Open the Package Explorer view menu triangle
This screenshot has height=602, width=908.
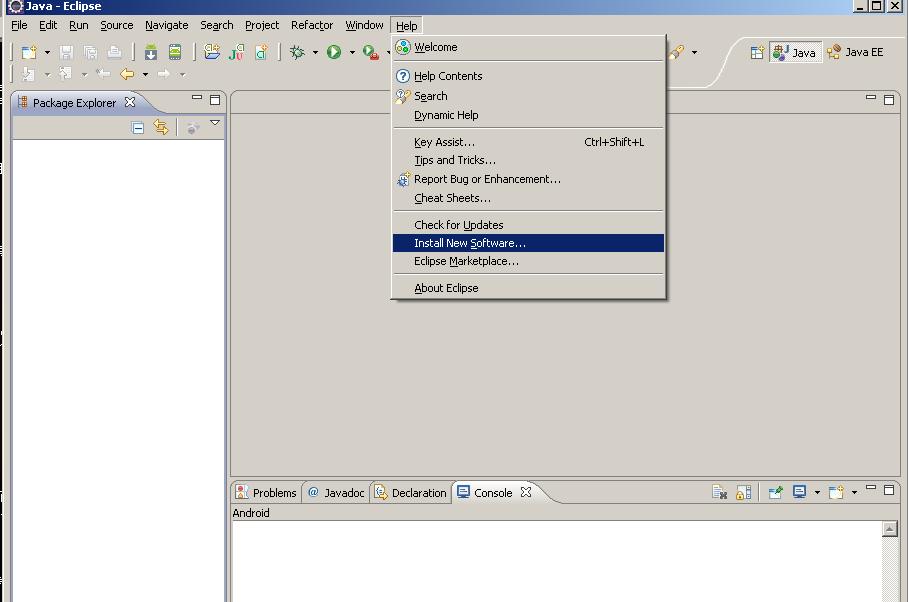click(x=215, y=123)
